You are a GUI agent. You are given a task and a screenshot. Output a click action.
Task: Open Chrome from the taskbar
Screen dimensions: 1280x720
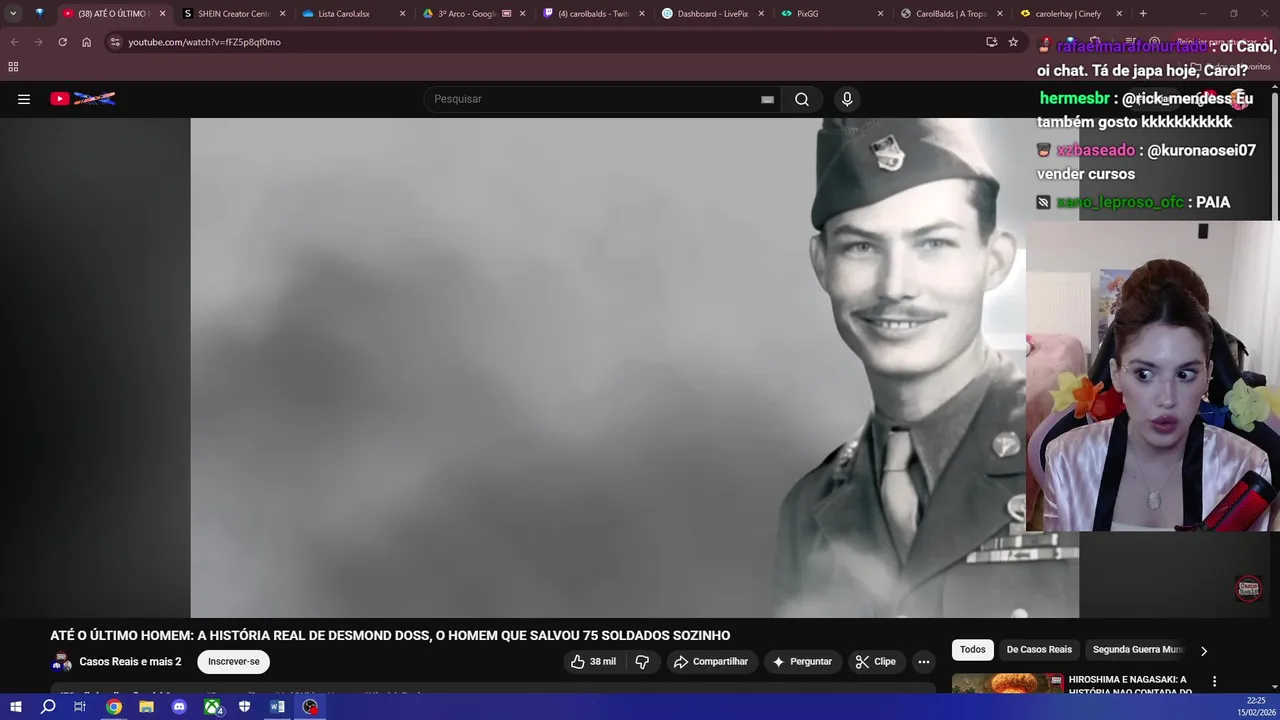click(x=114, y=707)
